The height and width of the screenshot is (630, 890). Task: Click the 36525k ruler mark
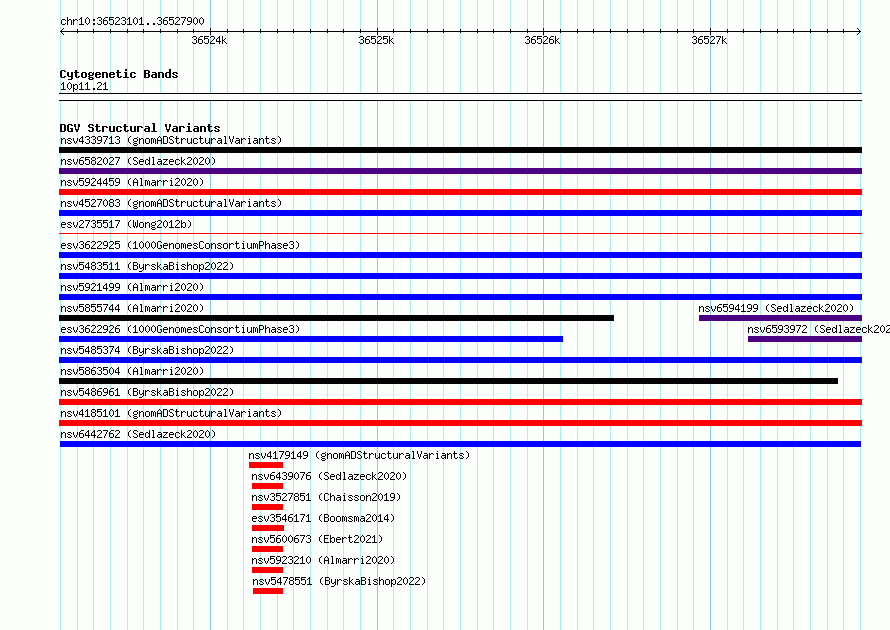coord(376,40)
